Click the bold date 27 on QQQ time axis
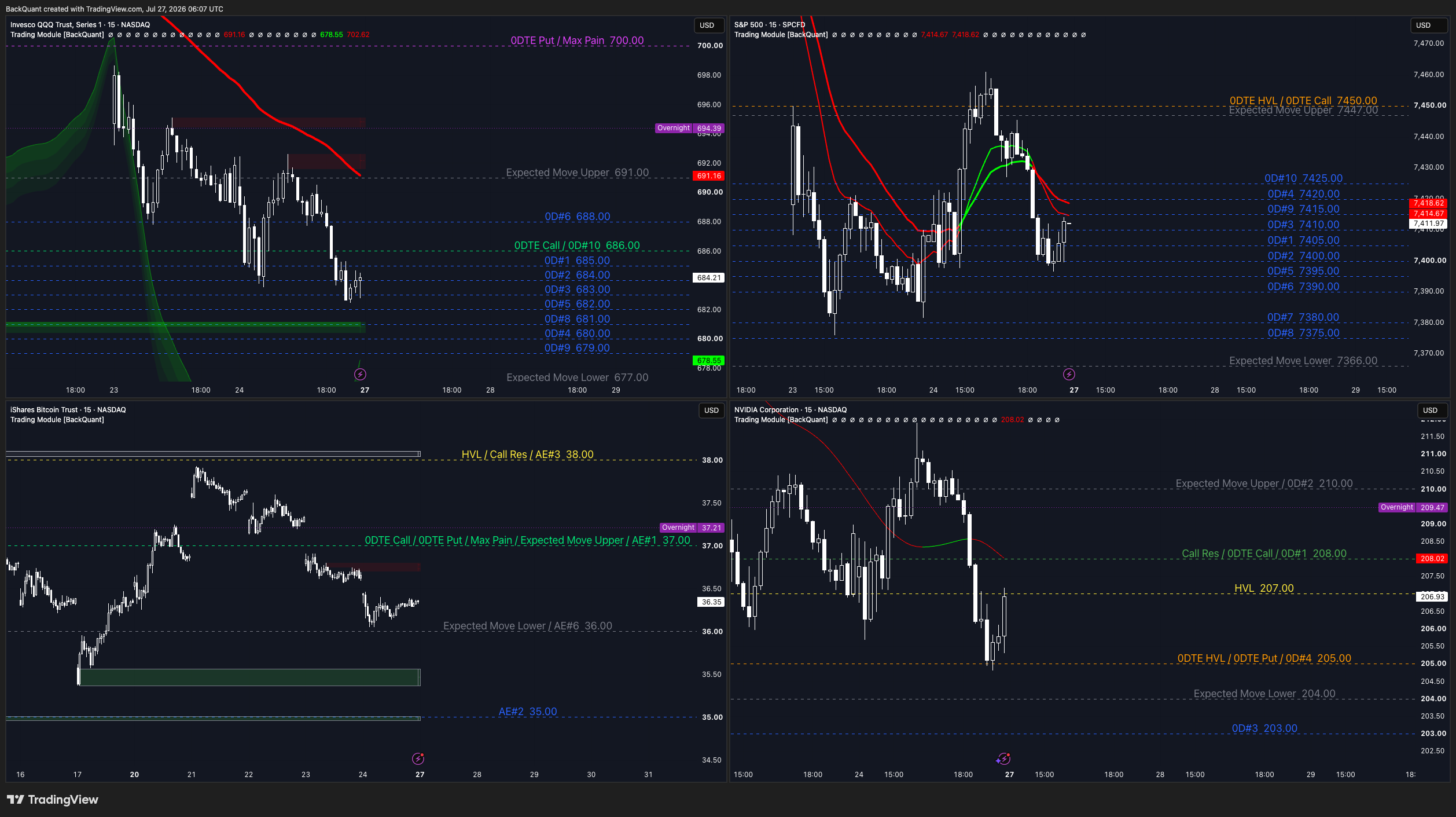Image resolution: width=1456 pixels, height=817 pixels. [x=365, y=390]
